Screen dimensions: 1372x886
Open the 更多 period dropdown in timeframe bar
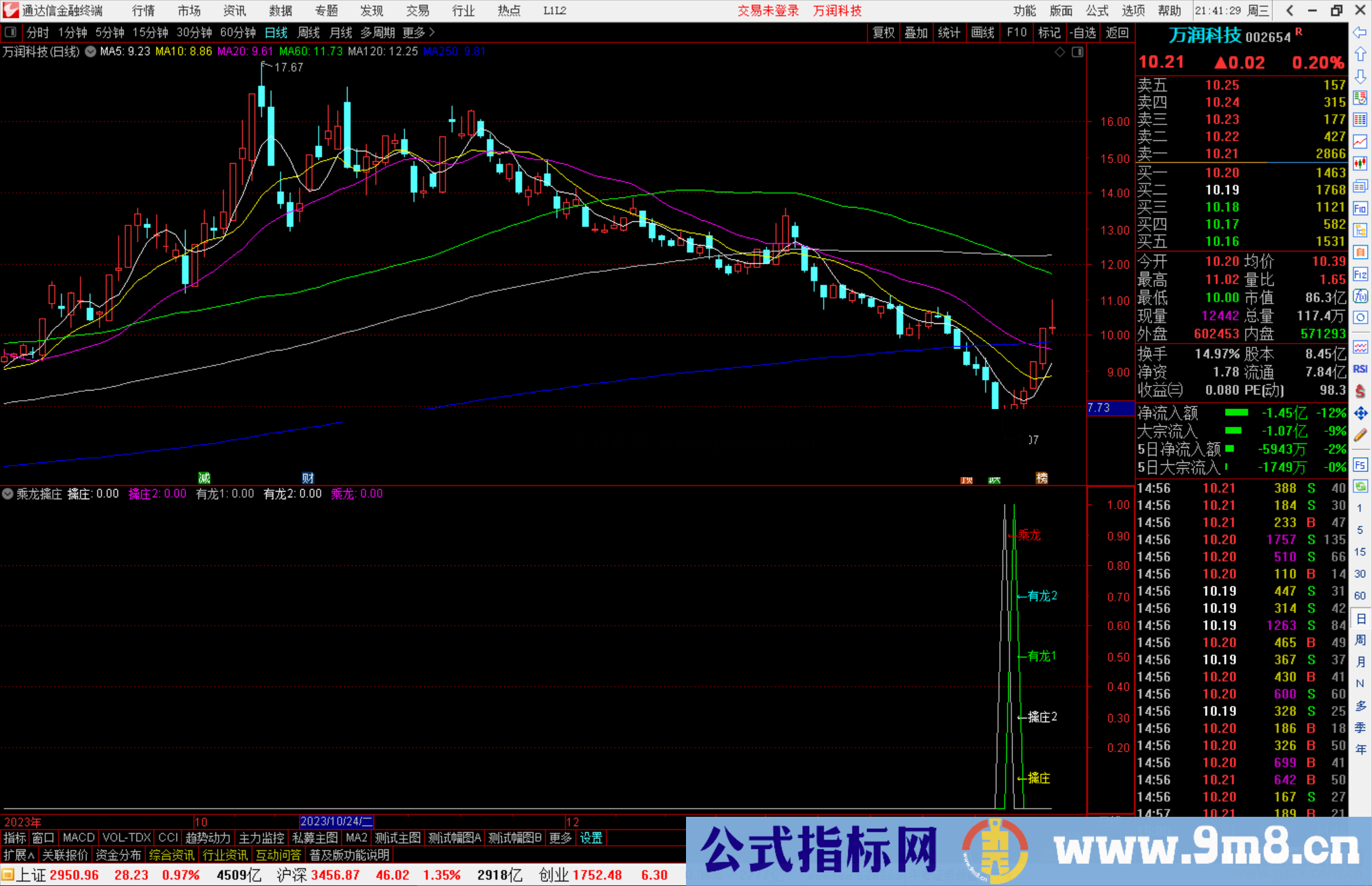click(x=413, y=32)
